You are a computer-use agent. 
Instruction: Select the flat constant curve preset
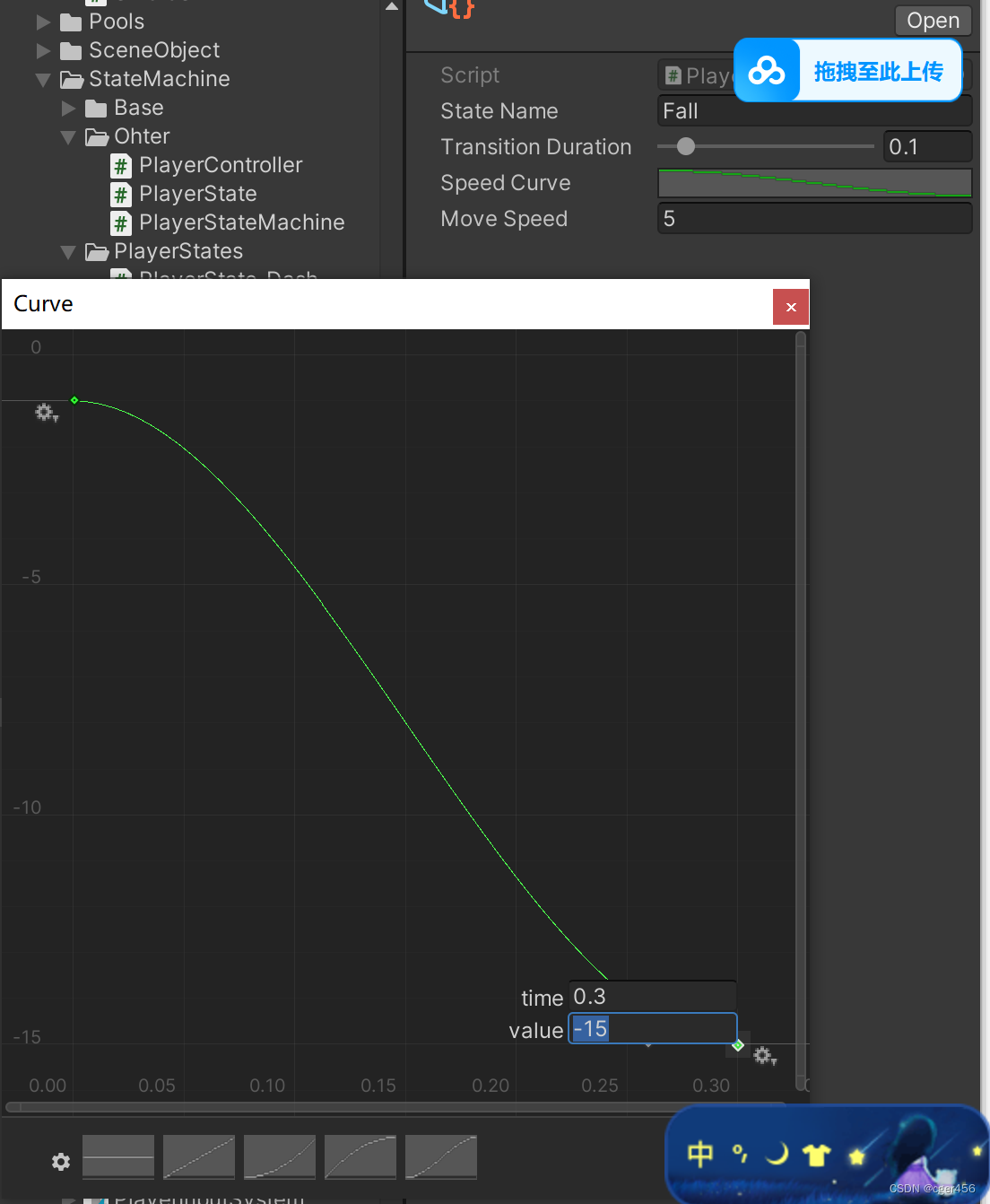(117, 1157)
